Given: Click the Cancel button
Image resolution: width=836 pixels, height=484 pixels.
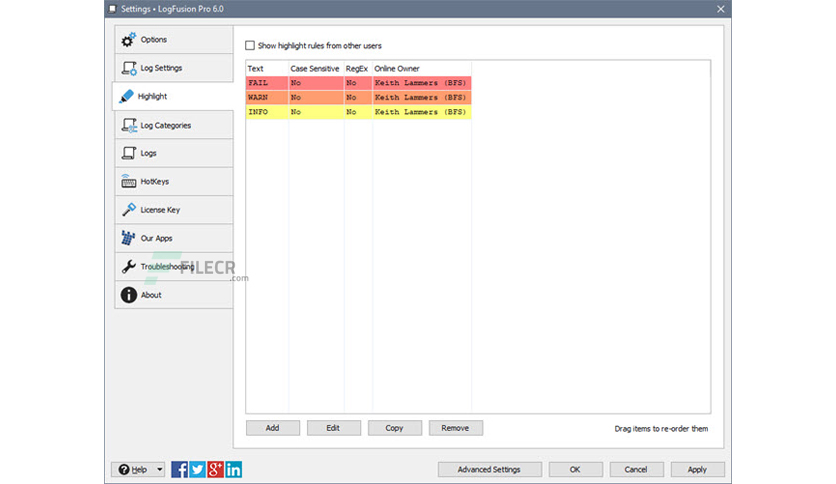Looking at the screenshot, I should [x=636, y=470].
